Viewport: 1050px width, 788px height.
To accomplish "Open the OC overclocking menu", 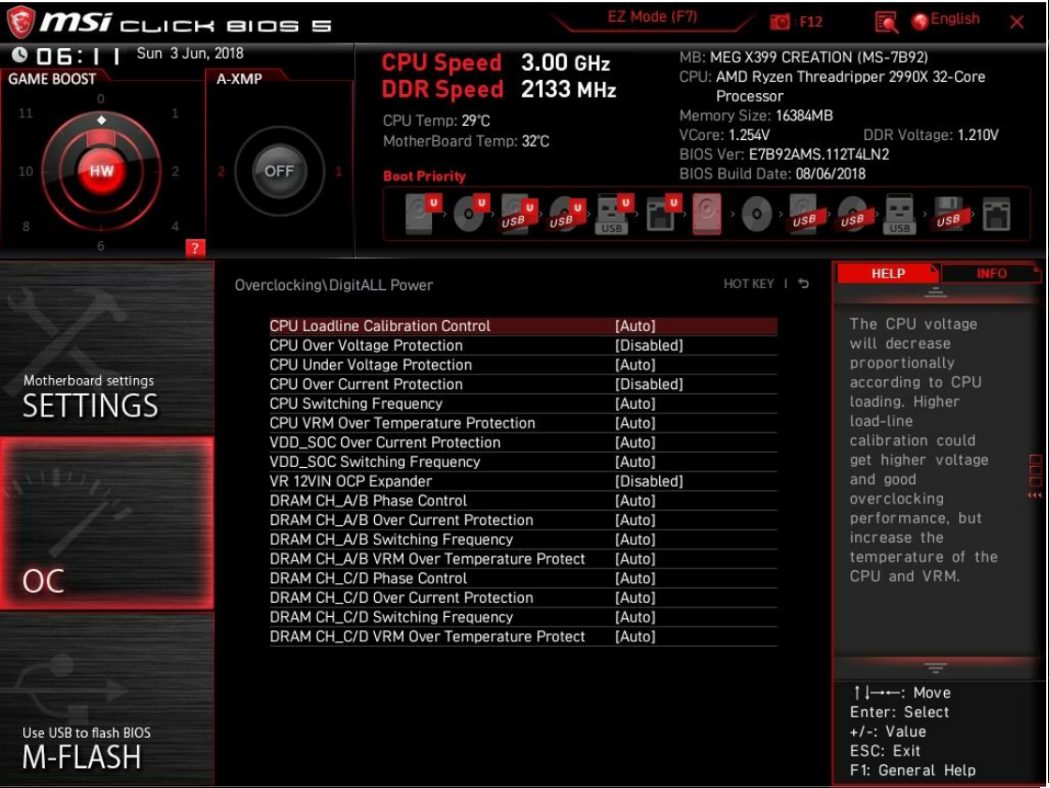I will point(107,524).
